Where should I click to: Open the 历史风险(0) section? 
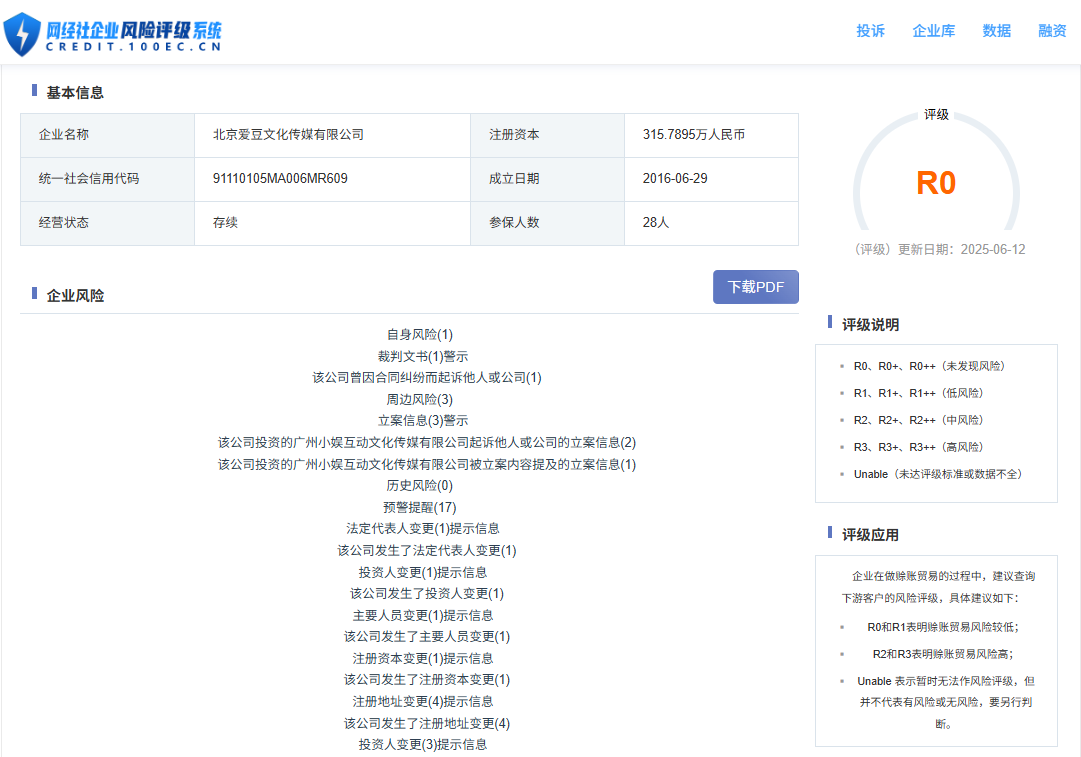coord(419,485)
